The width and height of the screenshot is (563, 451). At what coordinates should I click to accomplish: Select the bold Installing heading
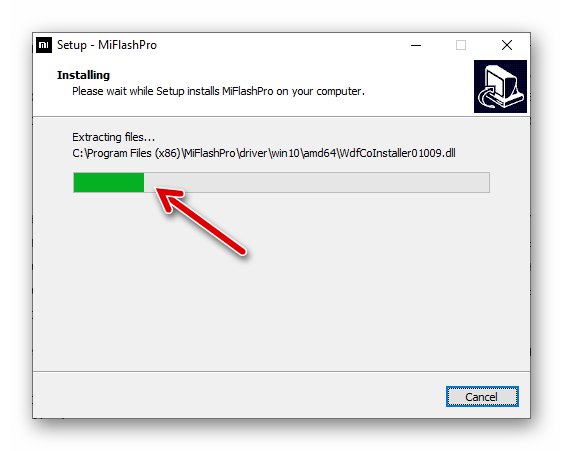[83, 75]
